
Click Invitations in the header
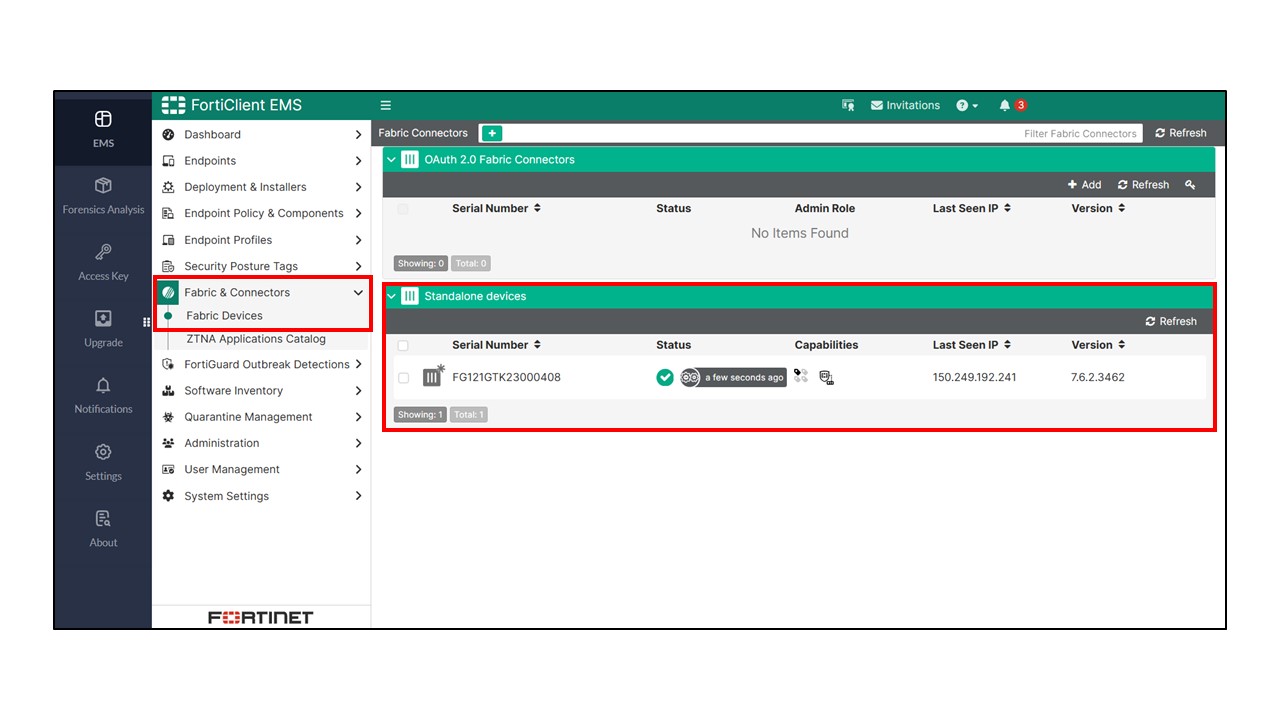click(905, 105)
